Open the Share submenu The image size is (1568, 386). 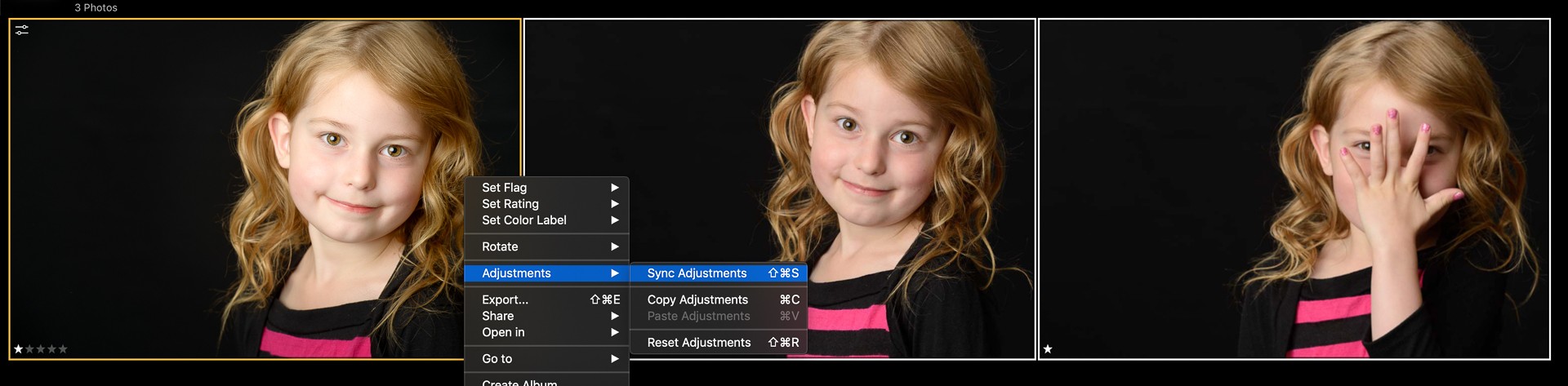(x=498, y=316)
